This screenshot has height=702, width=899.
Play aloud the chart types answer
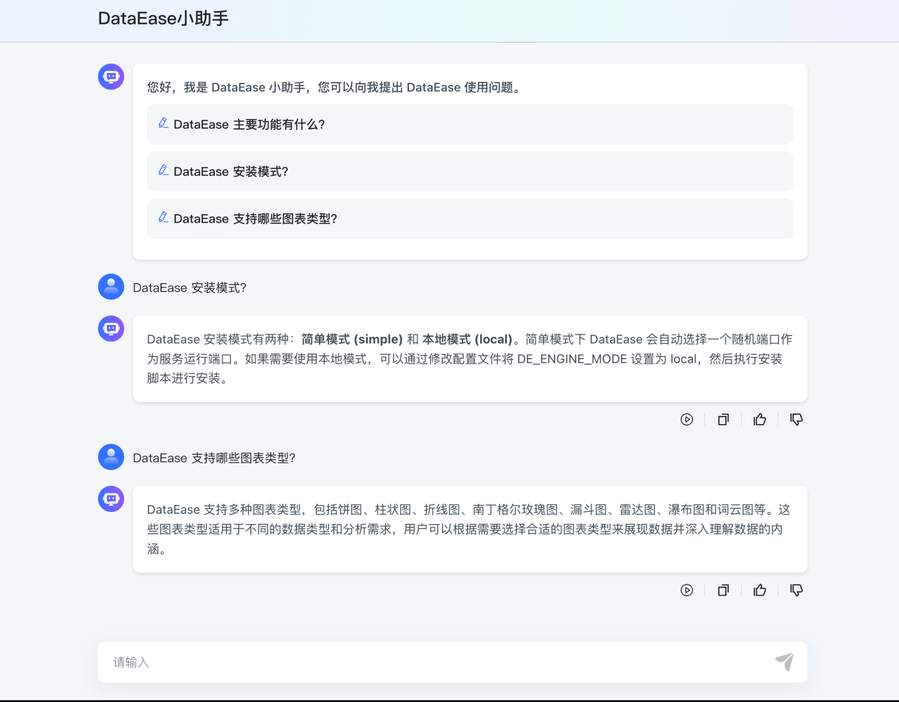click(686, 590)
